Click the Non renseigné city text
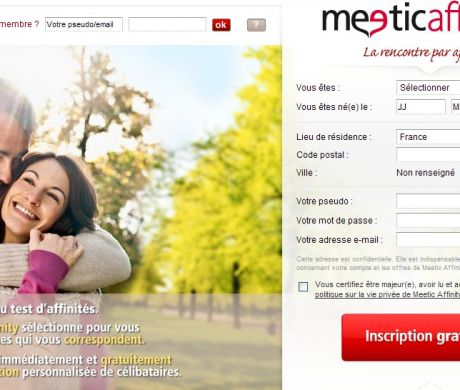 point(425,173)
